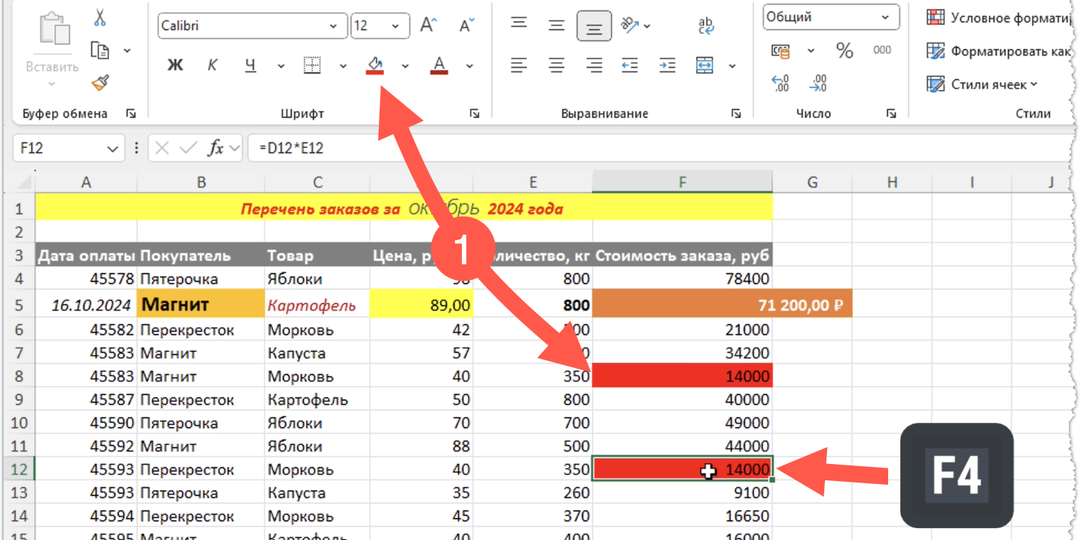Increase font size with large A icon

(429, 26)
